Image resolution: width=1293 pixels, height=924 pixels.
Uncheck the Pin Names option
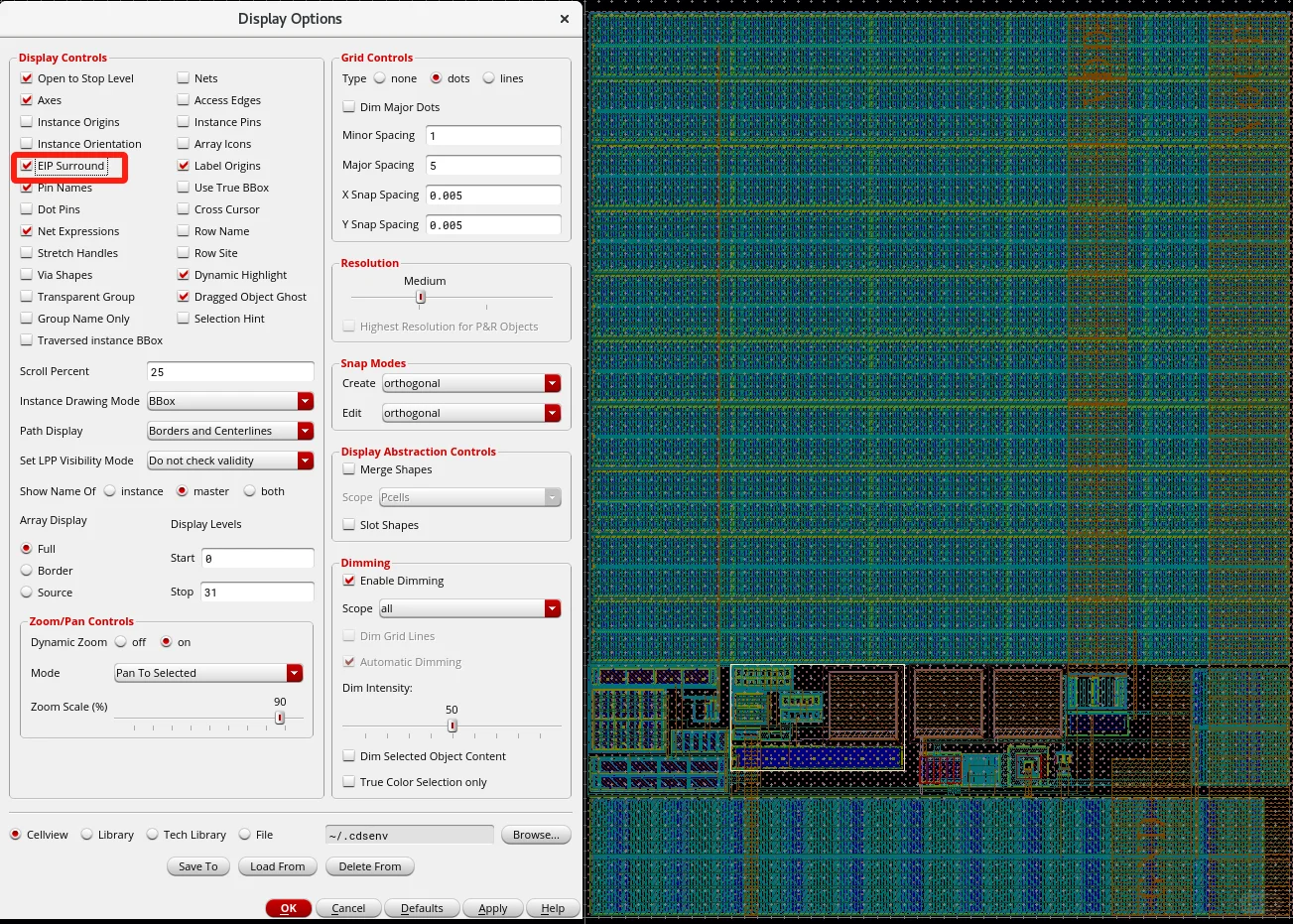(x=27, y=188)
